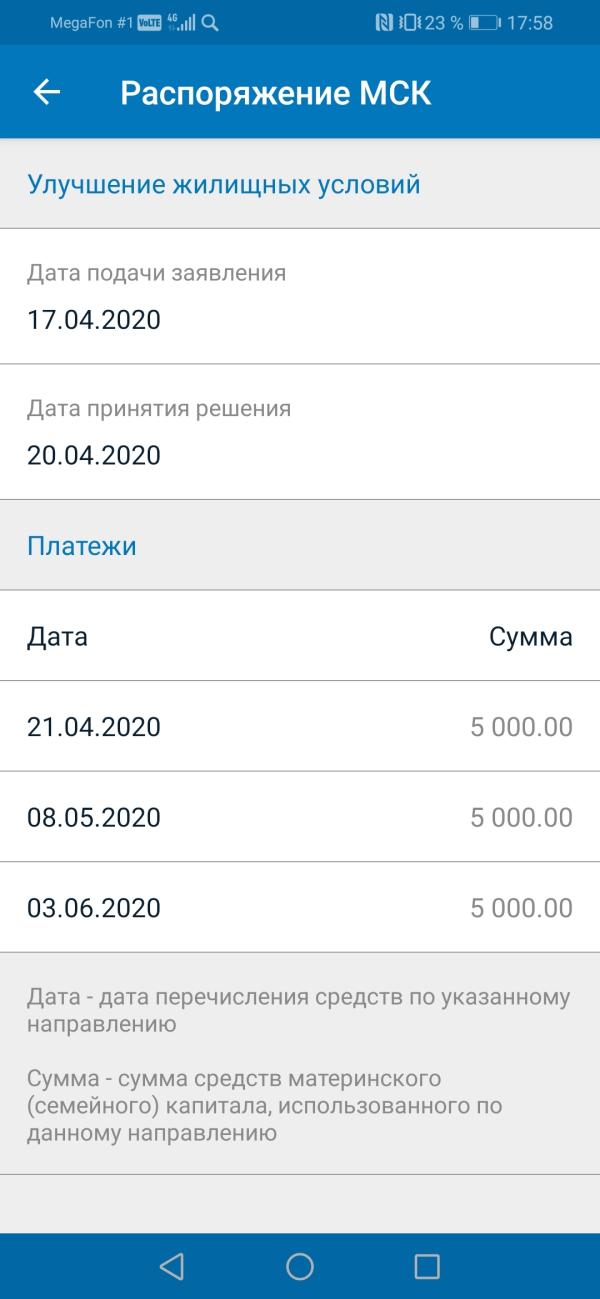The image size is (600, 1299).
Task: Tap the search magnifier in status bar
Action: click(210, 22)
